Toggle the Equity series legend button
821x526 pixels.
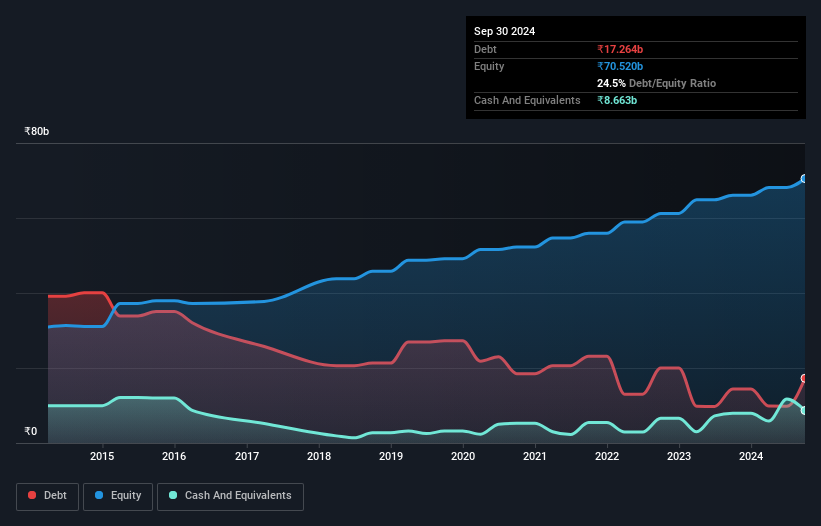(x=118, y=496)
